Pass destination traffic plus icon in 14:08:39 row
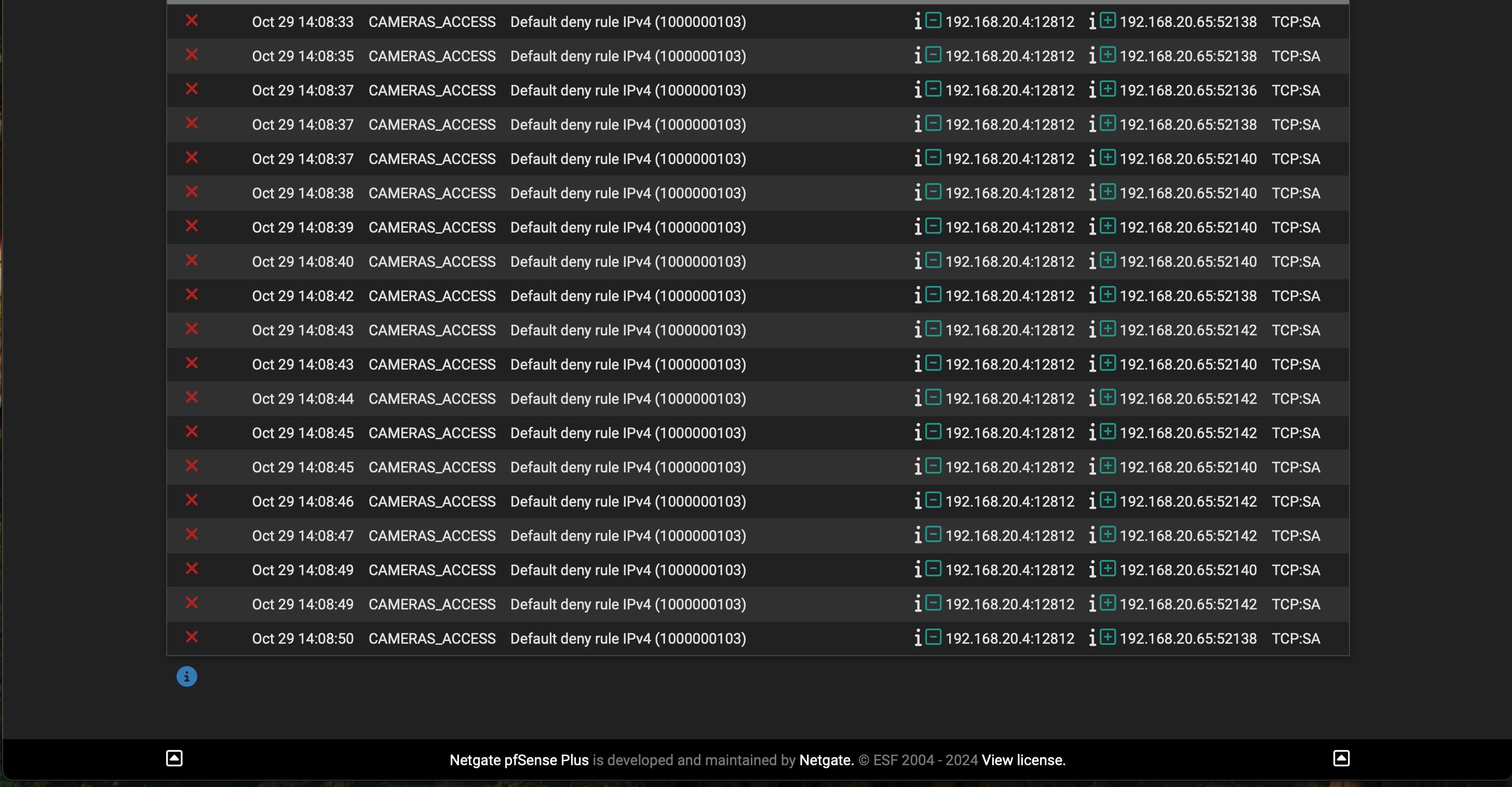The height and width of the screenshot is (787, 1512). pos(1108,226)
